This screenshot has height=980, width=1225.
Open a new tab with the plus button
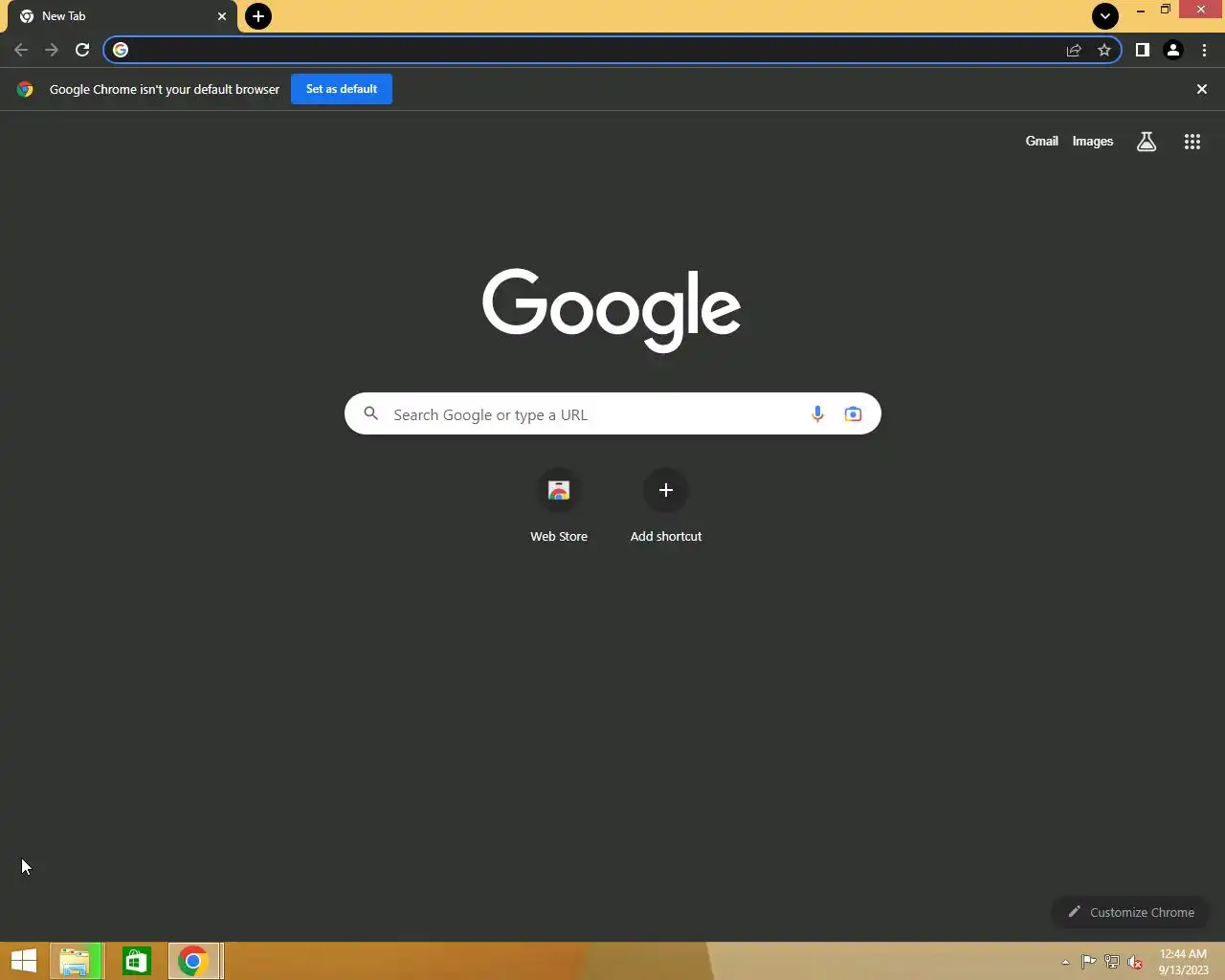coord(258,16)
